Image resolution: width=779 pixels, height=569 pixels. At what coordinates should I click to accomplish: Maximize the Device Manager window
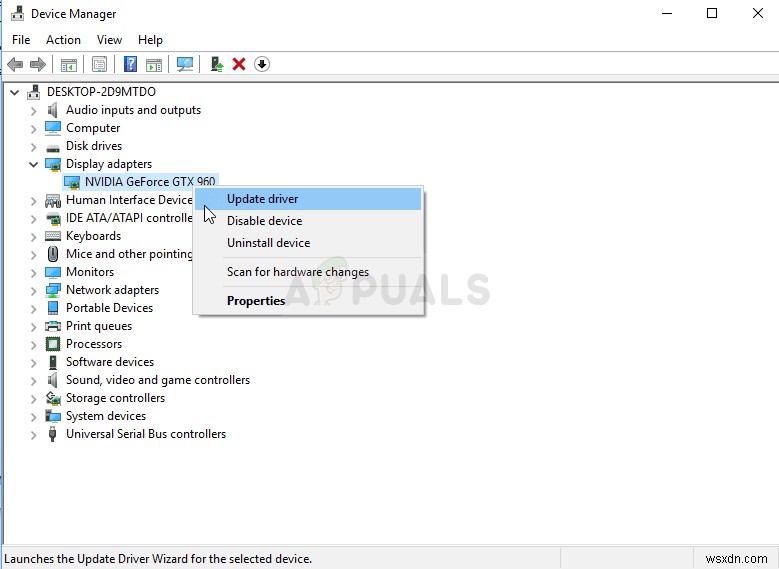click(x=712, y=13)
